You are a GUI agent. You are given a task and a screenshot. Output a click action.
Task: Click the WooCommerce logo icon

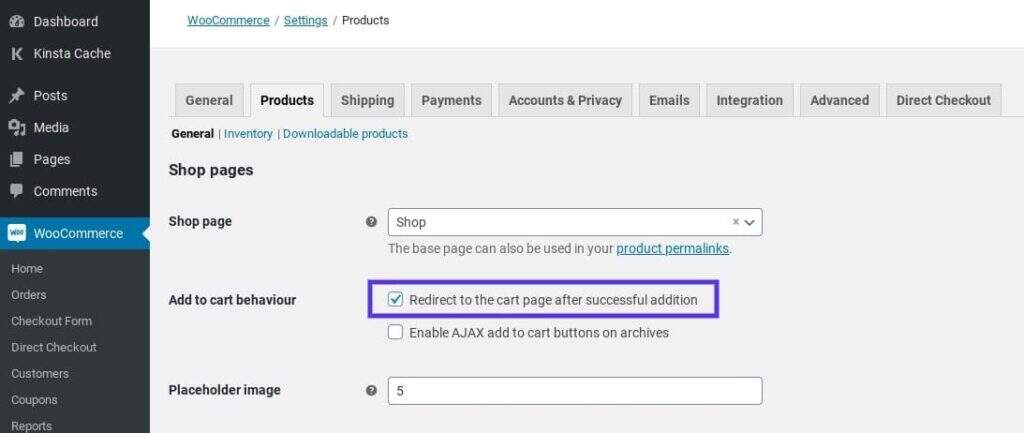tap(17, 233)
